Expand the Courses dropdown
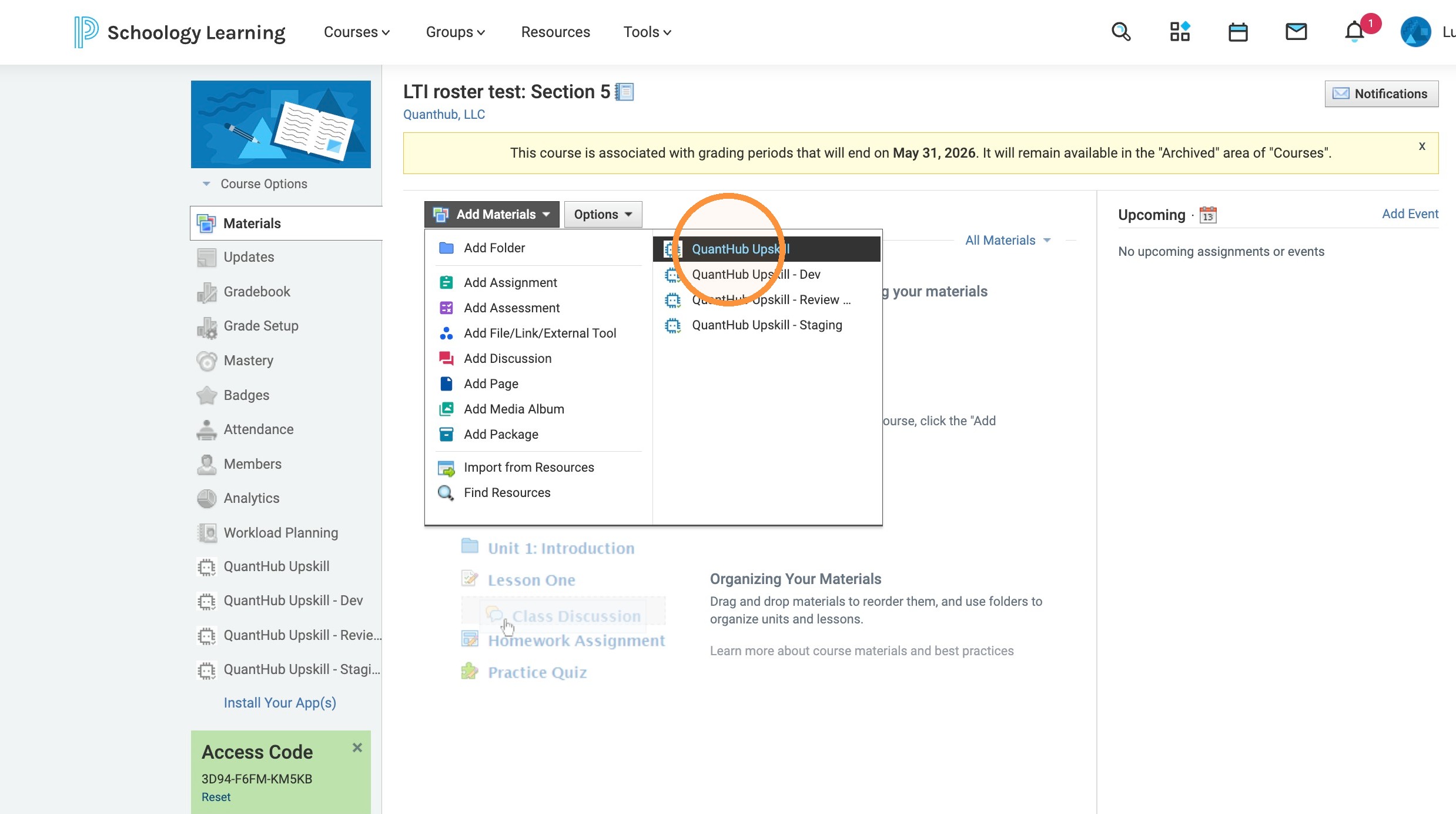Viewport: 1456px width, 814px height. [x=357, y=32]
